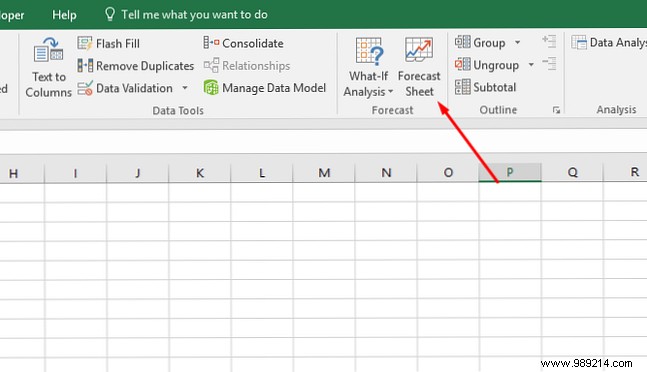This screenshot has height=372, width=647.
Task: Select column J header
Action: pyautogui.click(x=137, y=173)
